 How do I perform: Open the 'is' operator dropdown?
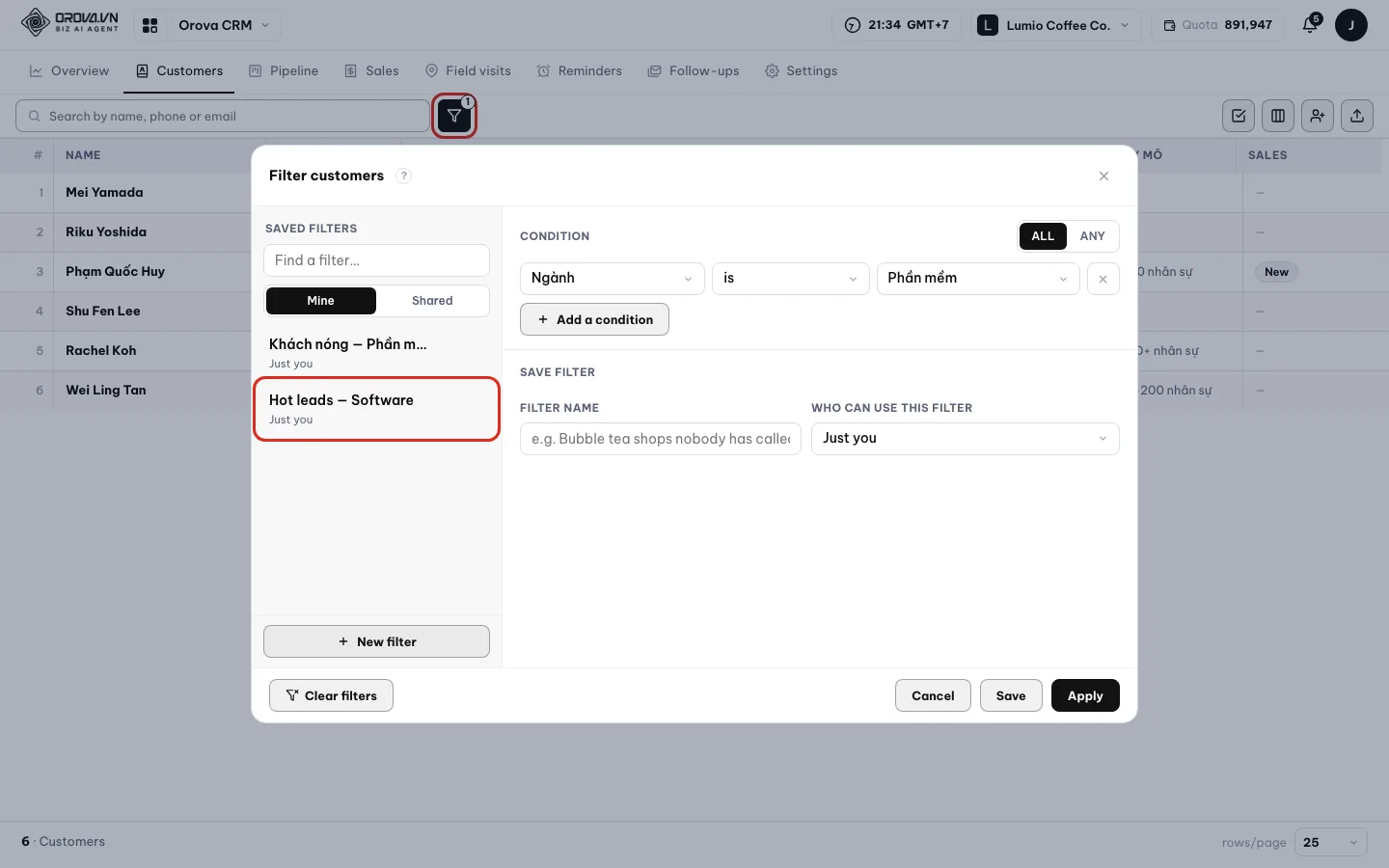tap(790, 279)
